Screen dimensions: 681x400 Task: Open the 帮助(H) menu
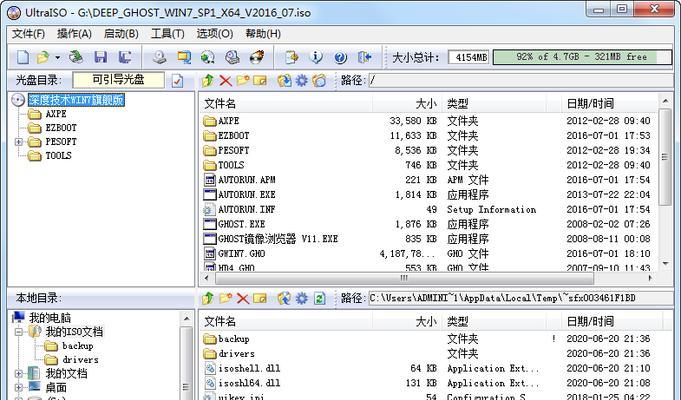pyautogui.click(x=263, y=33)
